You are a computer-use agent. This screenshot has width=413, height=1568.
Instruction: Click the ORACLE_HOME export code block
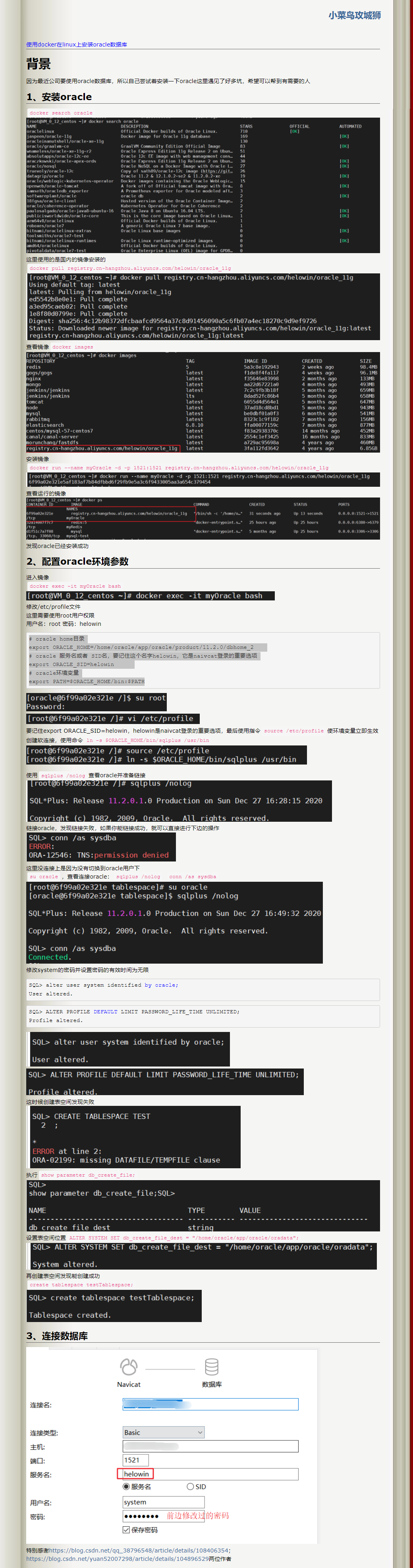(x=203, y=660)
